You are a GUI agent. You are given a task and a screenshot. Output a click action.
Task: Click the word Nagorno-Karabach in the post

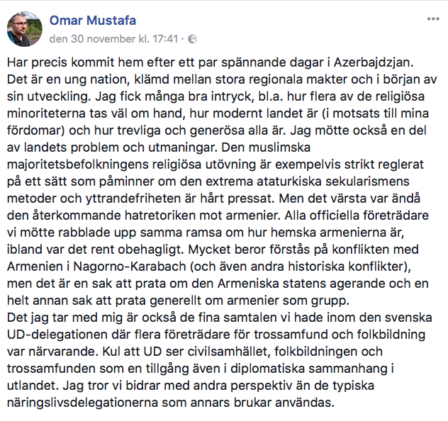click(x=130, y=266)
